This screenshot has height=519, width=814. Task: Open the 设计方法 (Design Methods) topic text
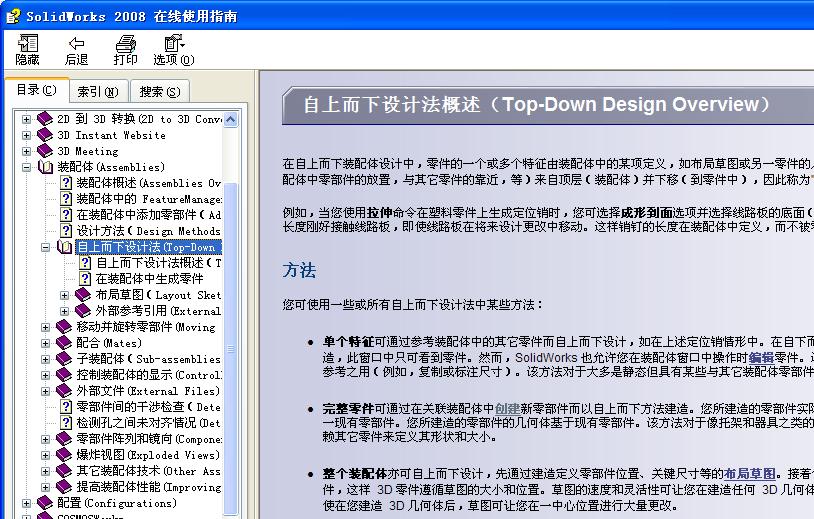[149, 231]
